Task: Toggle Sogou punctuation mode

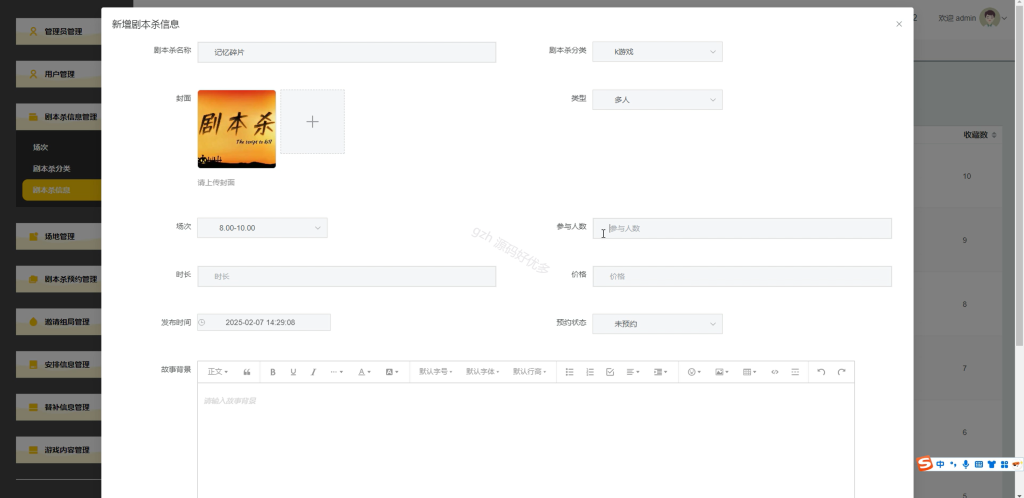Action: coord(953,464)
